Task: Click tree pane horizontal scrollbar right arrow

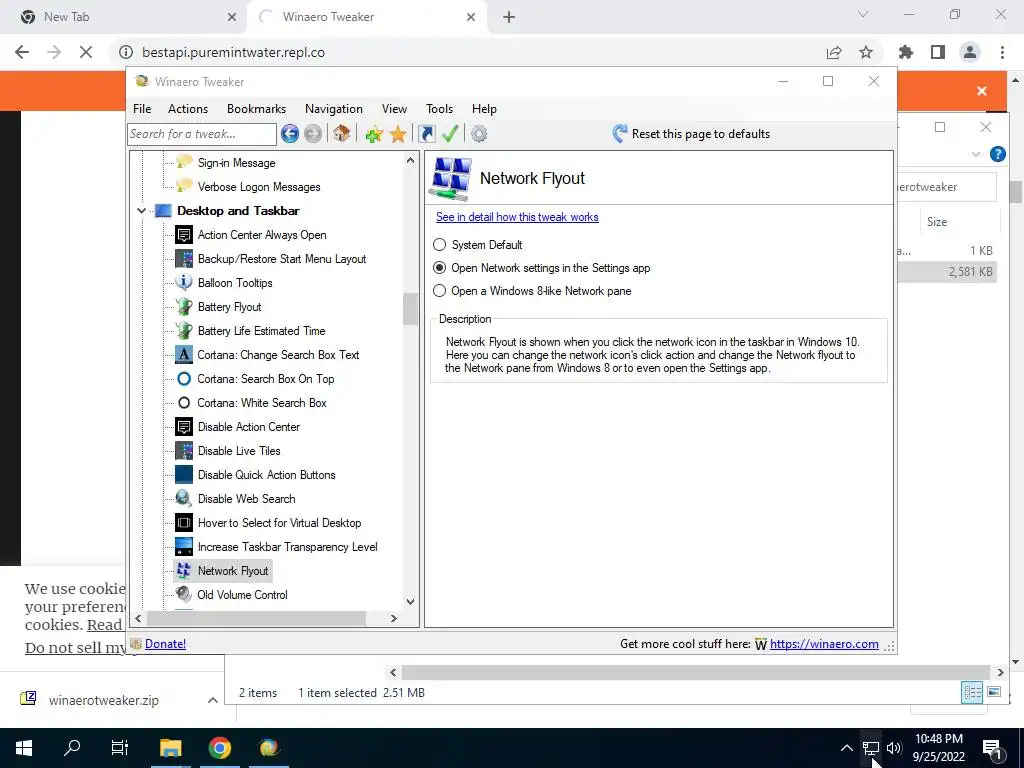Action: pos(393,618)
